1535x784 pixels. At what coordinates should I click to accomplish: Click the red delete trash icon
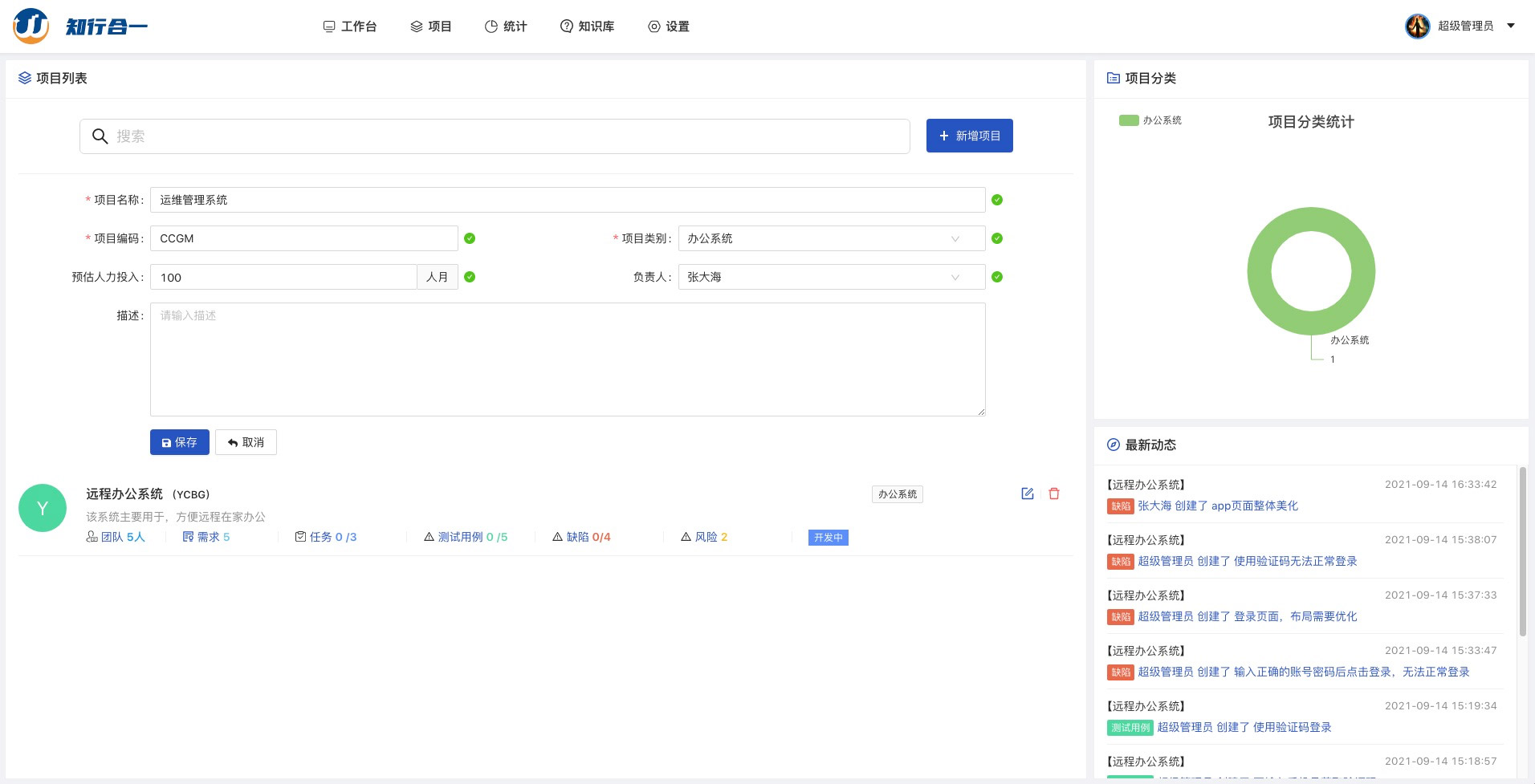point(1054,494)
